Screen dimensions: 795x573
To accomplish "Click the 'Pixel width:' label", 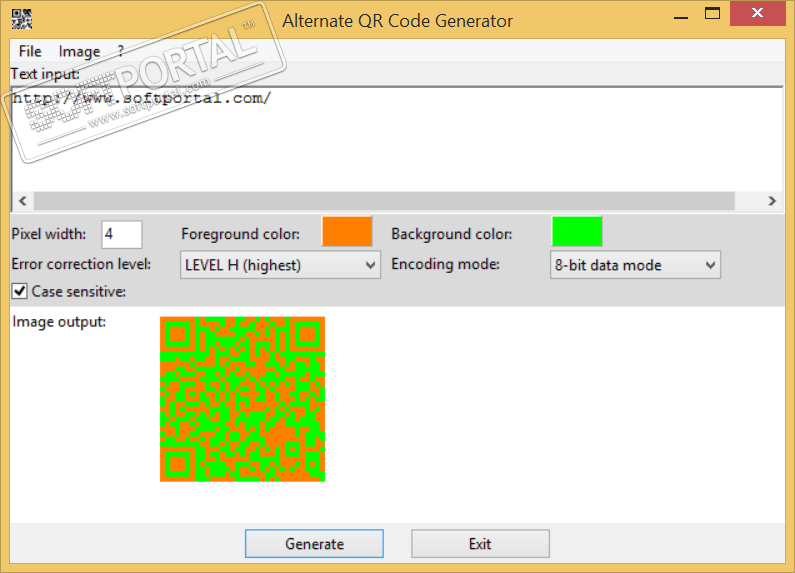I will 49,234.
